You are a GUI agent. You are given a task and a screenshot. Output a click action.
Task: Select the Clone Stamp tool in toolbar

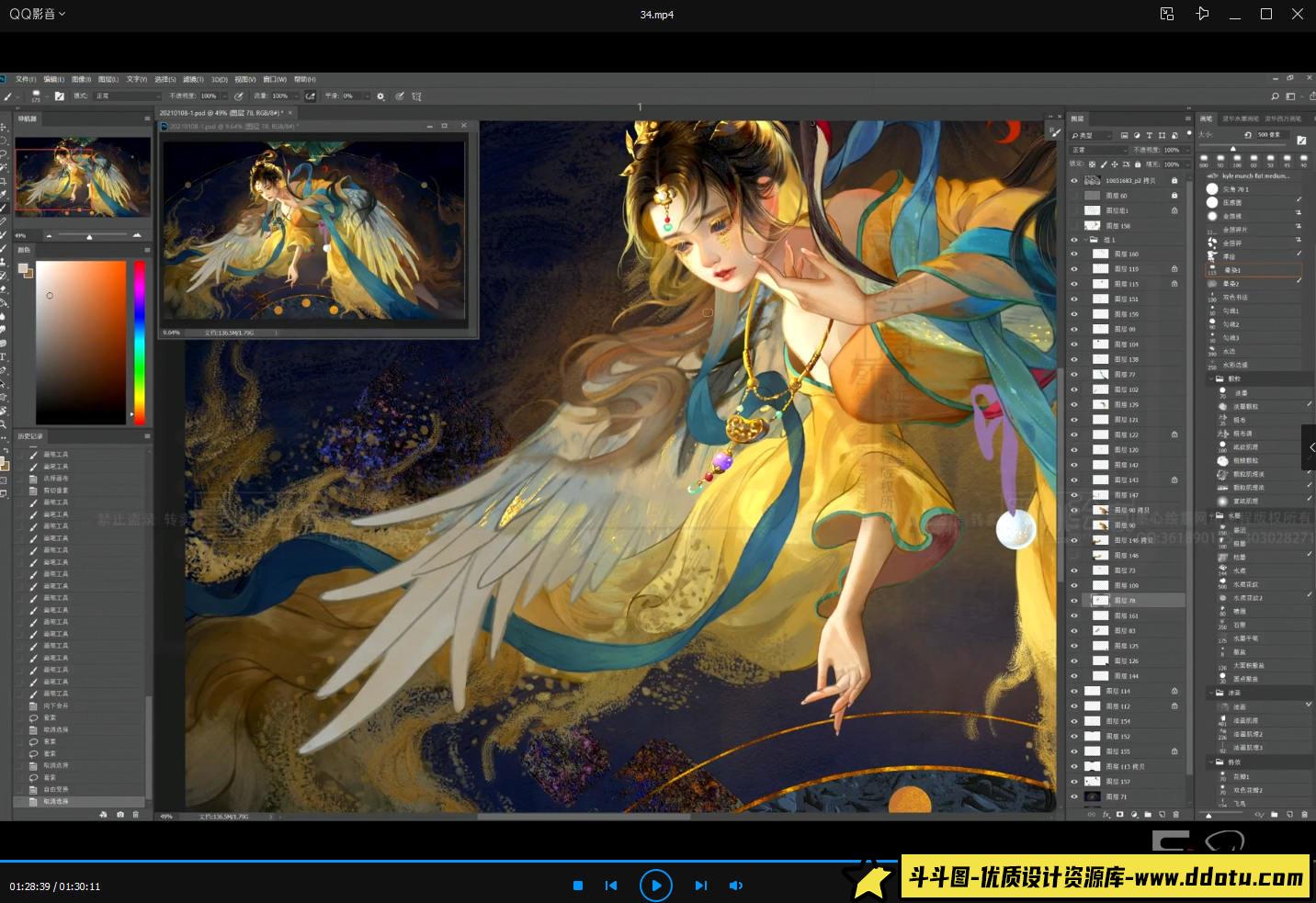point(5,261)
